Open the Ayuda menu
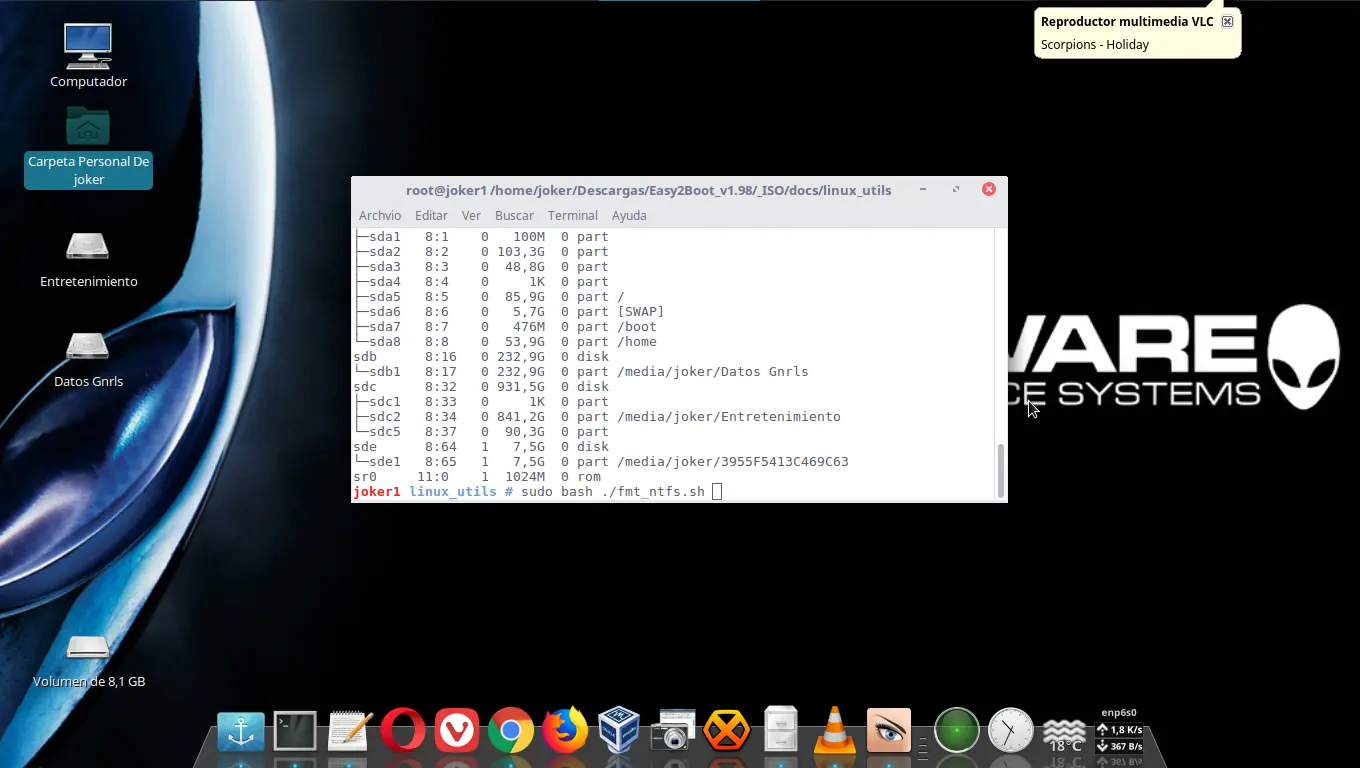Viewport: 1360px width, 768px height. 629,216
